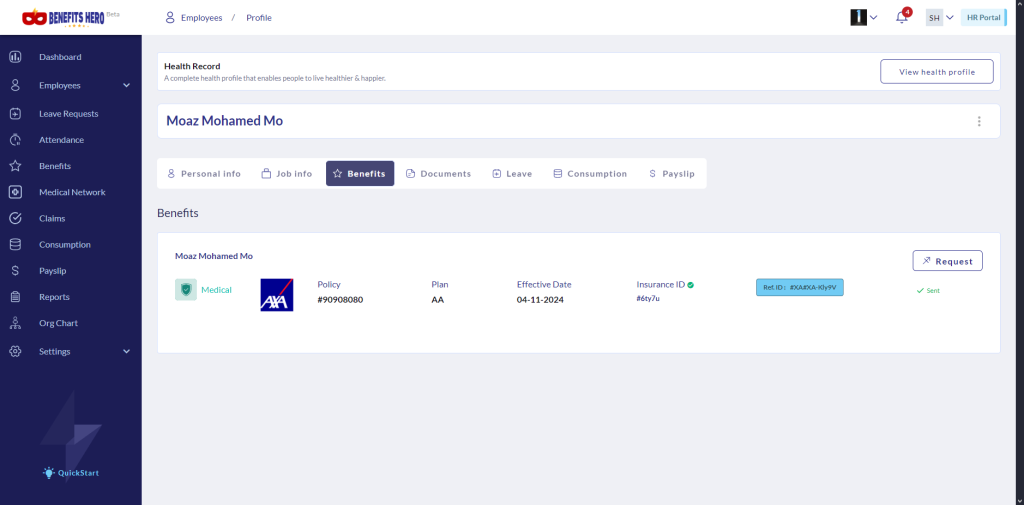Open Leave Requests page

(71, 114)
